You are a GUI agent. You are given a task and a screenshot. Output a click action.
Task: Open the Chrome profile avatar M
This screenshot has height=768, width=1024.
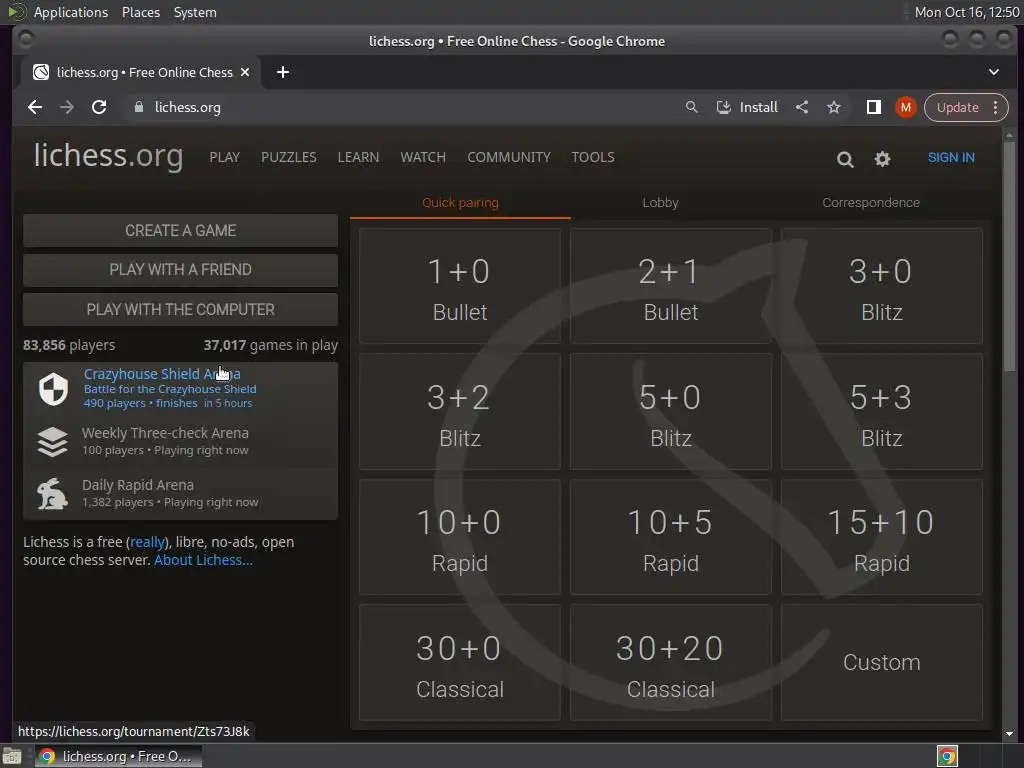[x=906, y=107]
